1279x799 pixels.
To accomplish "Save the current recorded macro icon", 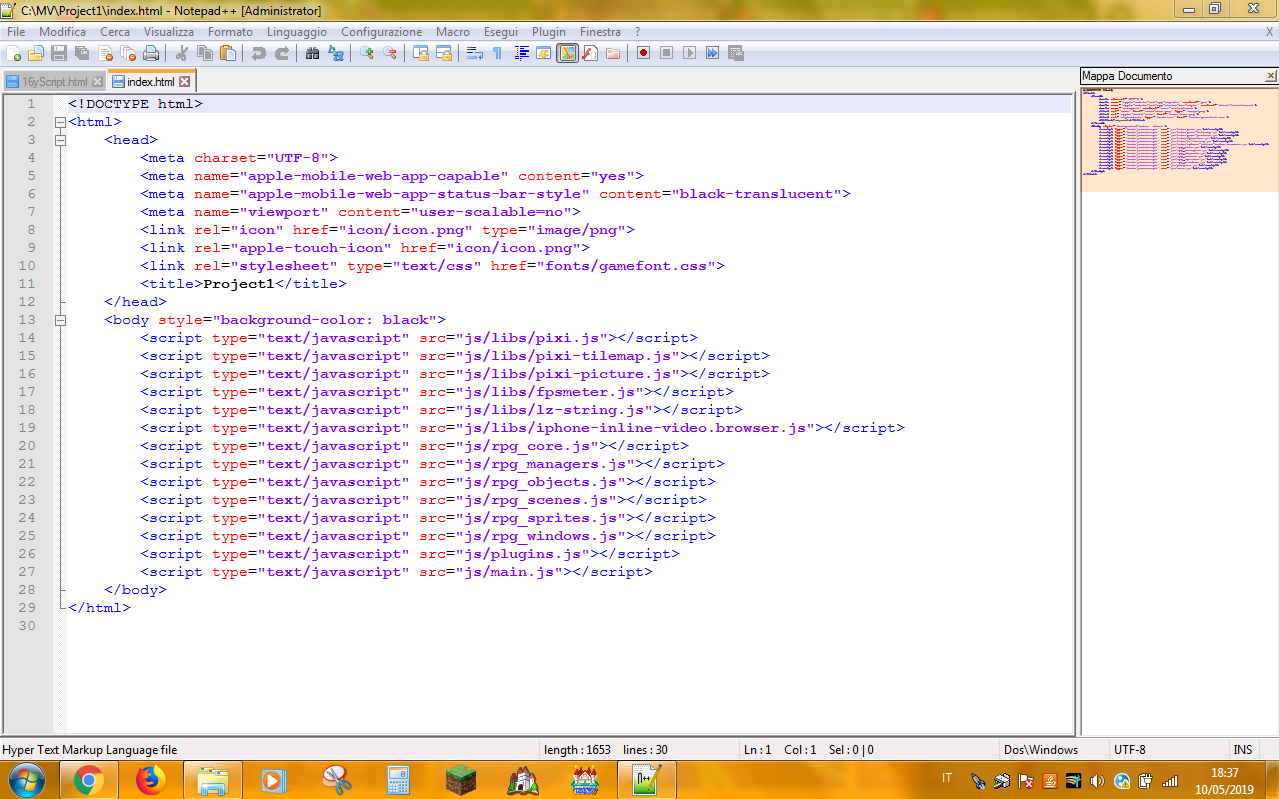I will (735, 53).
